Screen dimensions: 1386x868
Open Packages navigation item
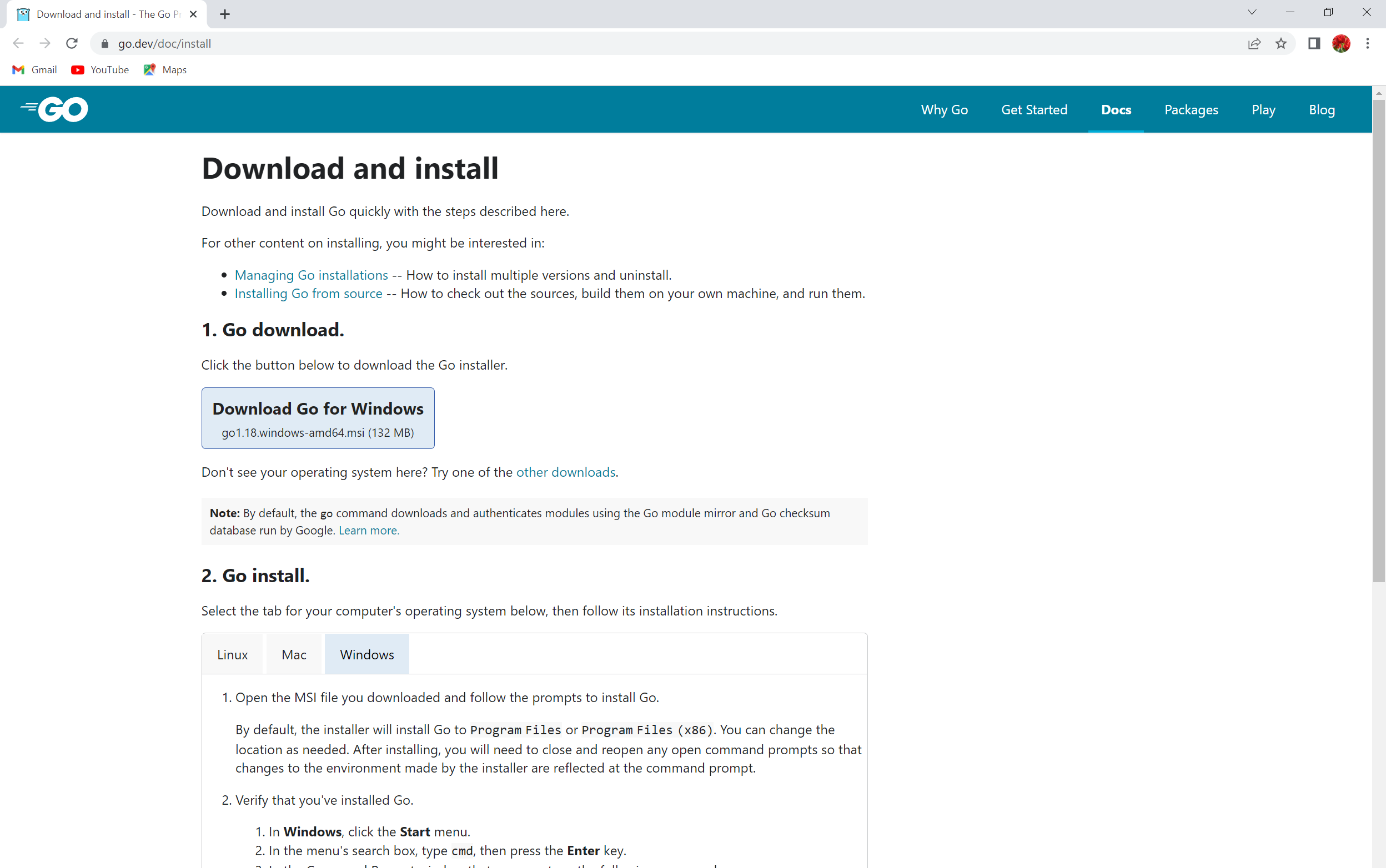tap(1191, 110)
